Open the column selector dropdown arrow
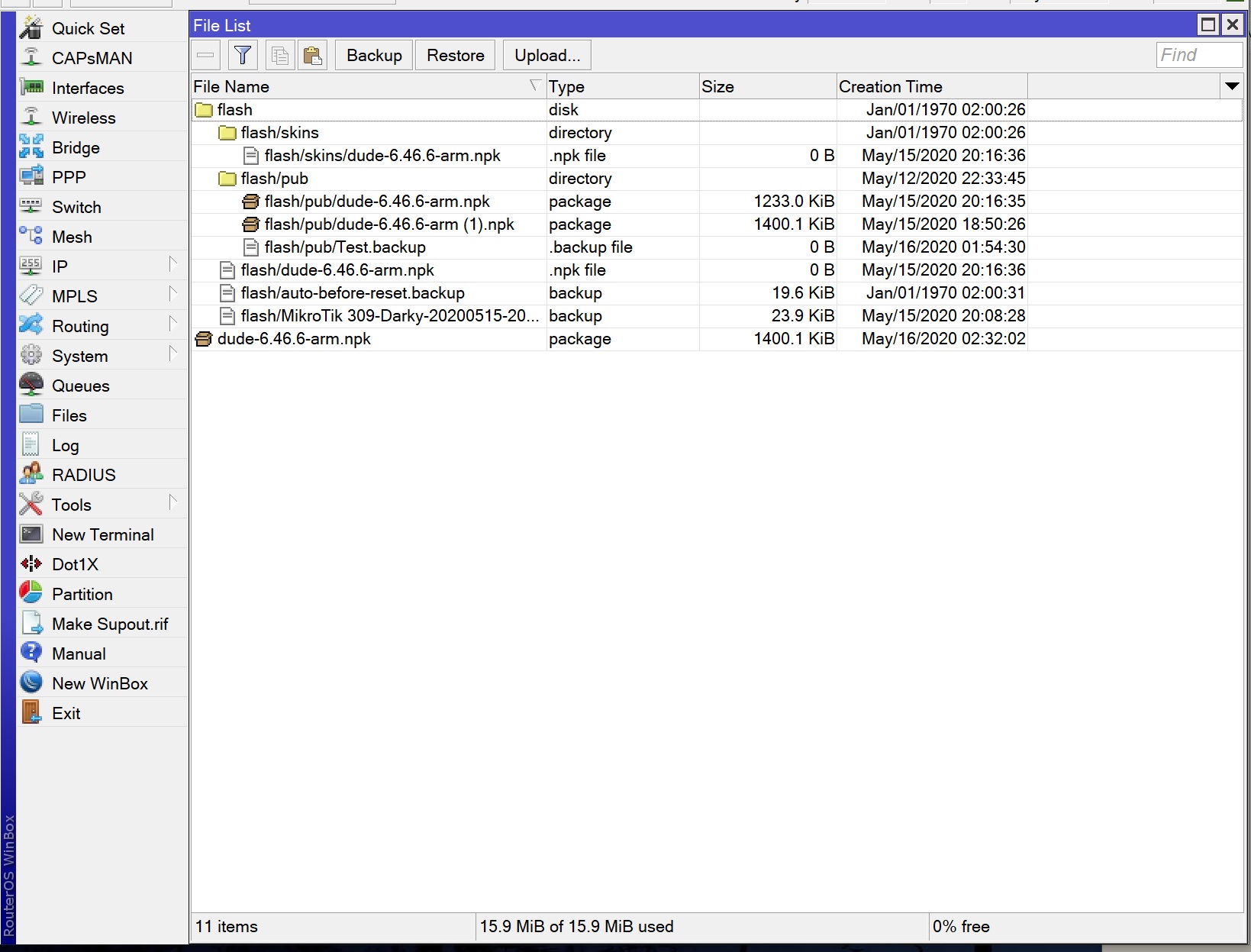1251x952 pixels. (1232, 86)
